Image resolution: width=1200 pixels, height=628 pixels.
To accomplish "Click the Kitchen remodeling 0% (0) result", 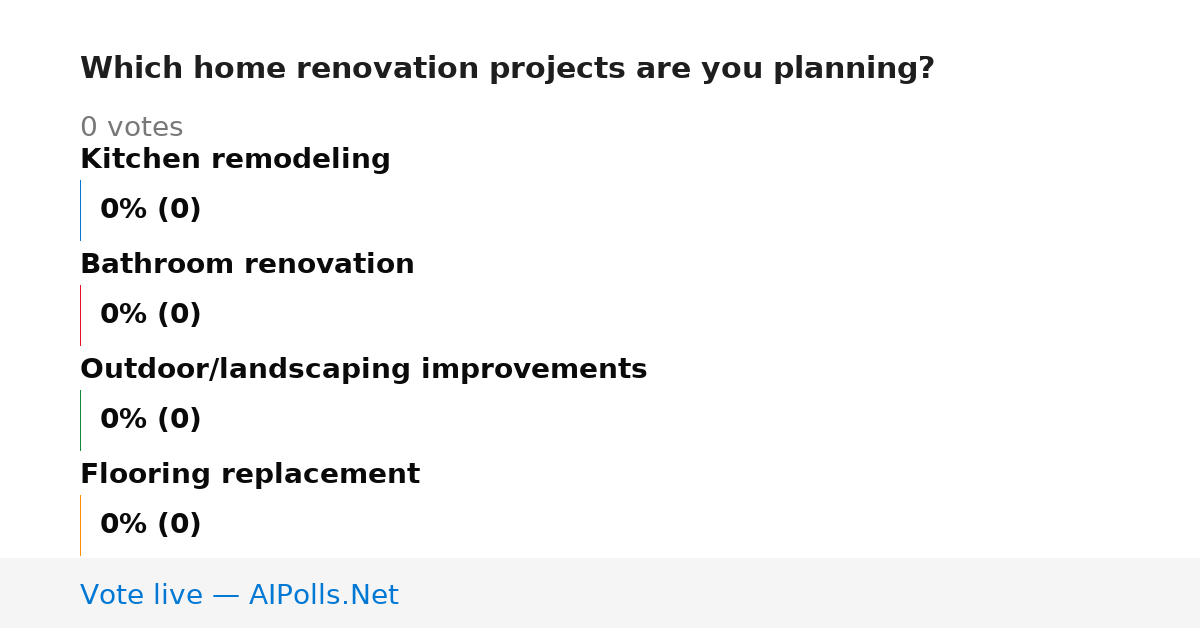I will click(150, 210).
